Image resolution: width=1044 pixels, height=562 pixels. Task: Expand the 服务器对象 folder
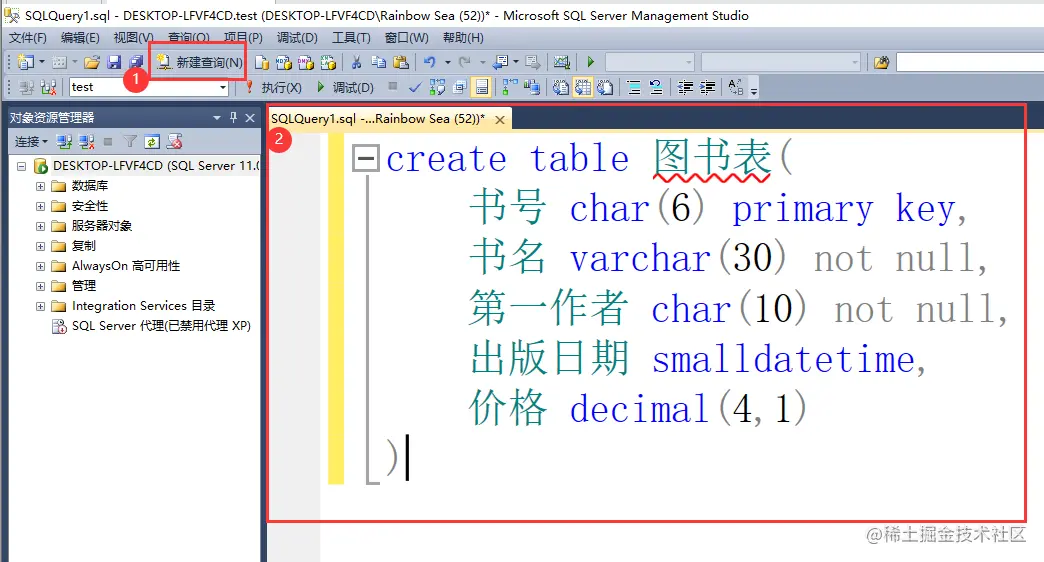[x=40, y=226]
